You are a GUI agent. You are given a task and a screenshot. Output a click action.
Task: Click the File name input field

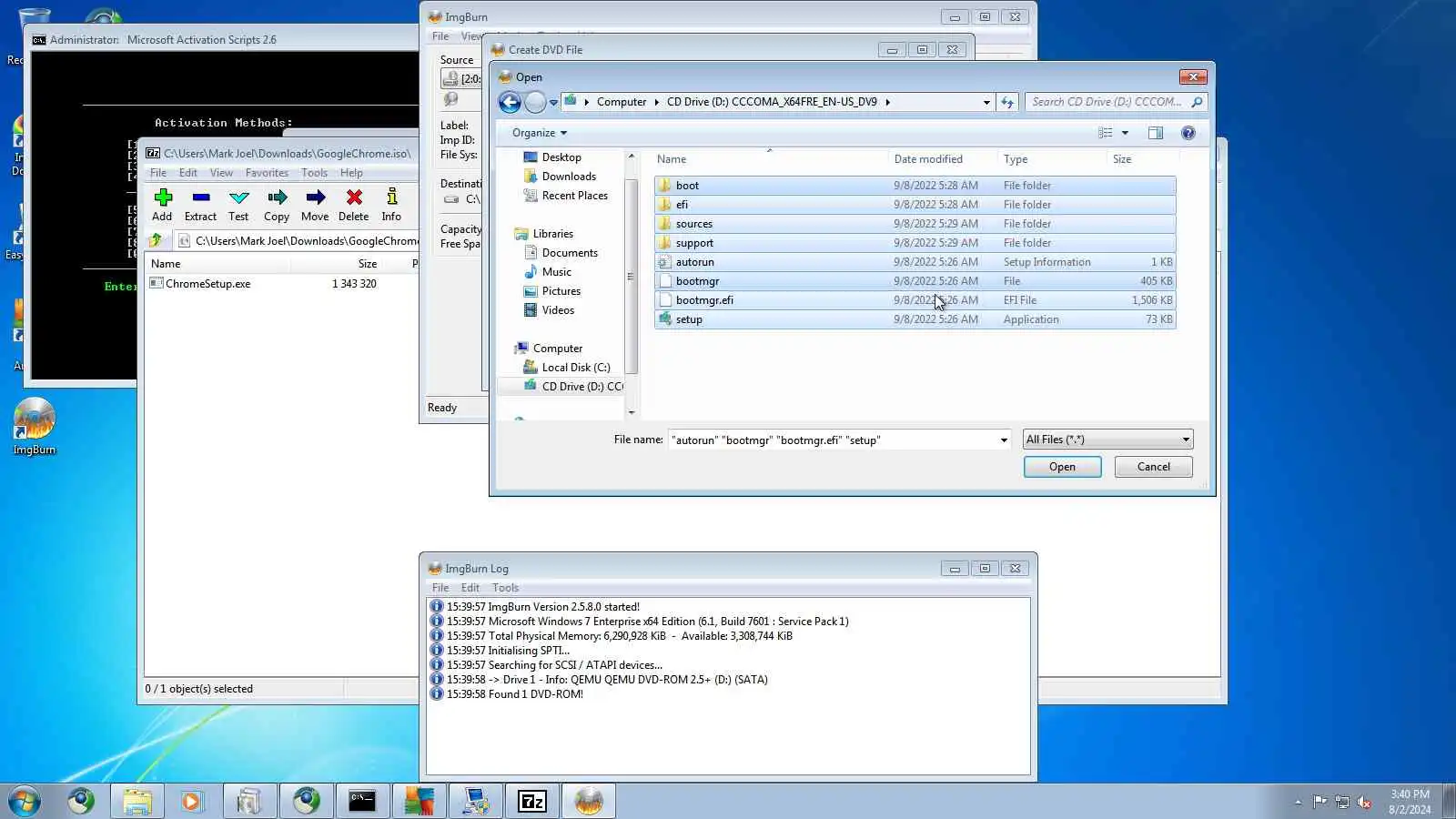point(833,440)
